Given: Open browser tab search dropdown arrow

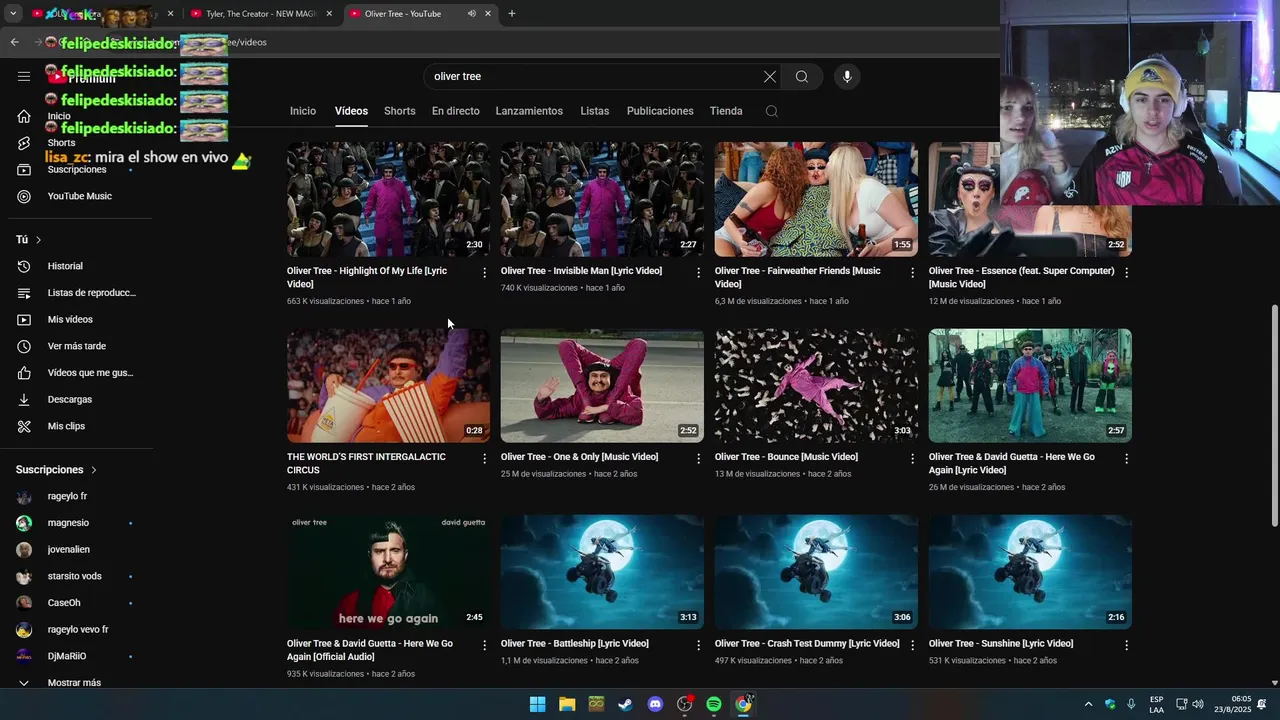Looking at the screenshot, I should point(13,14).
